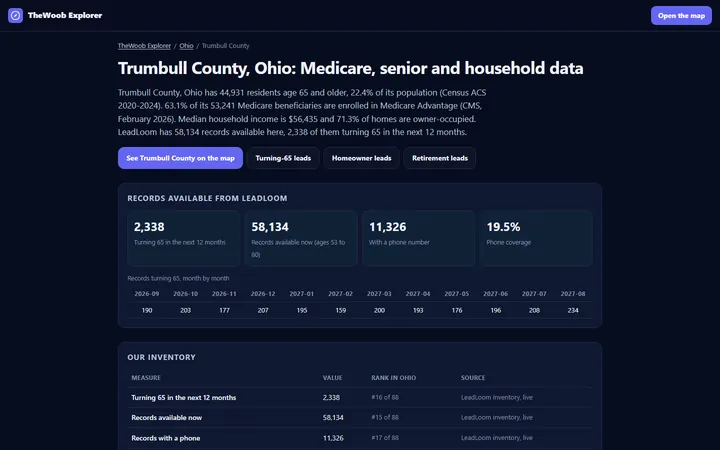Click the value 159 under 2027-02
Screen dimensions: 720x450
pos(340,310)
